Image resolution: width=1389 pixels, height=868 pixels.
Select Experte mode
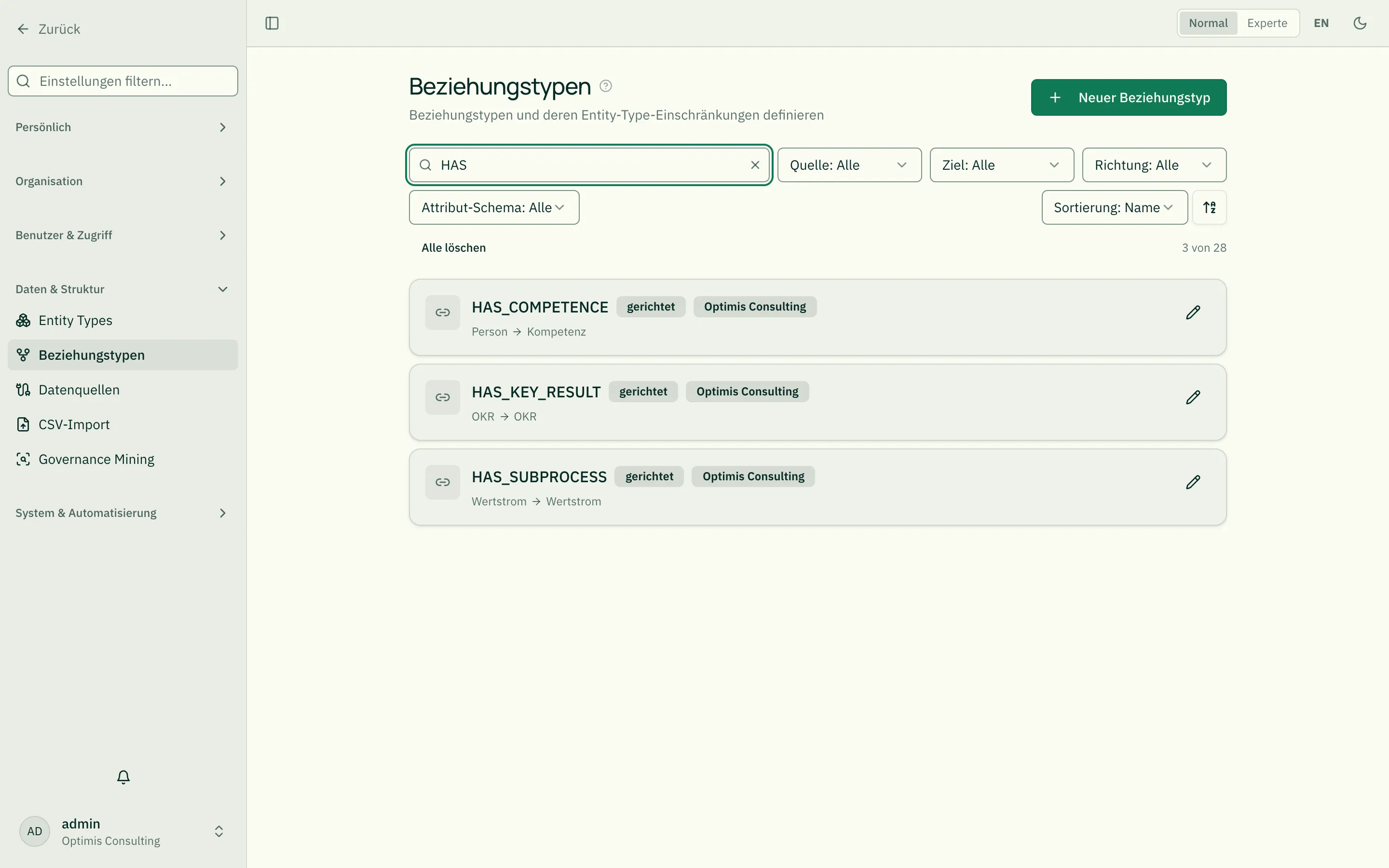[1267, 23]
